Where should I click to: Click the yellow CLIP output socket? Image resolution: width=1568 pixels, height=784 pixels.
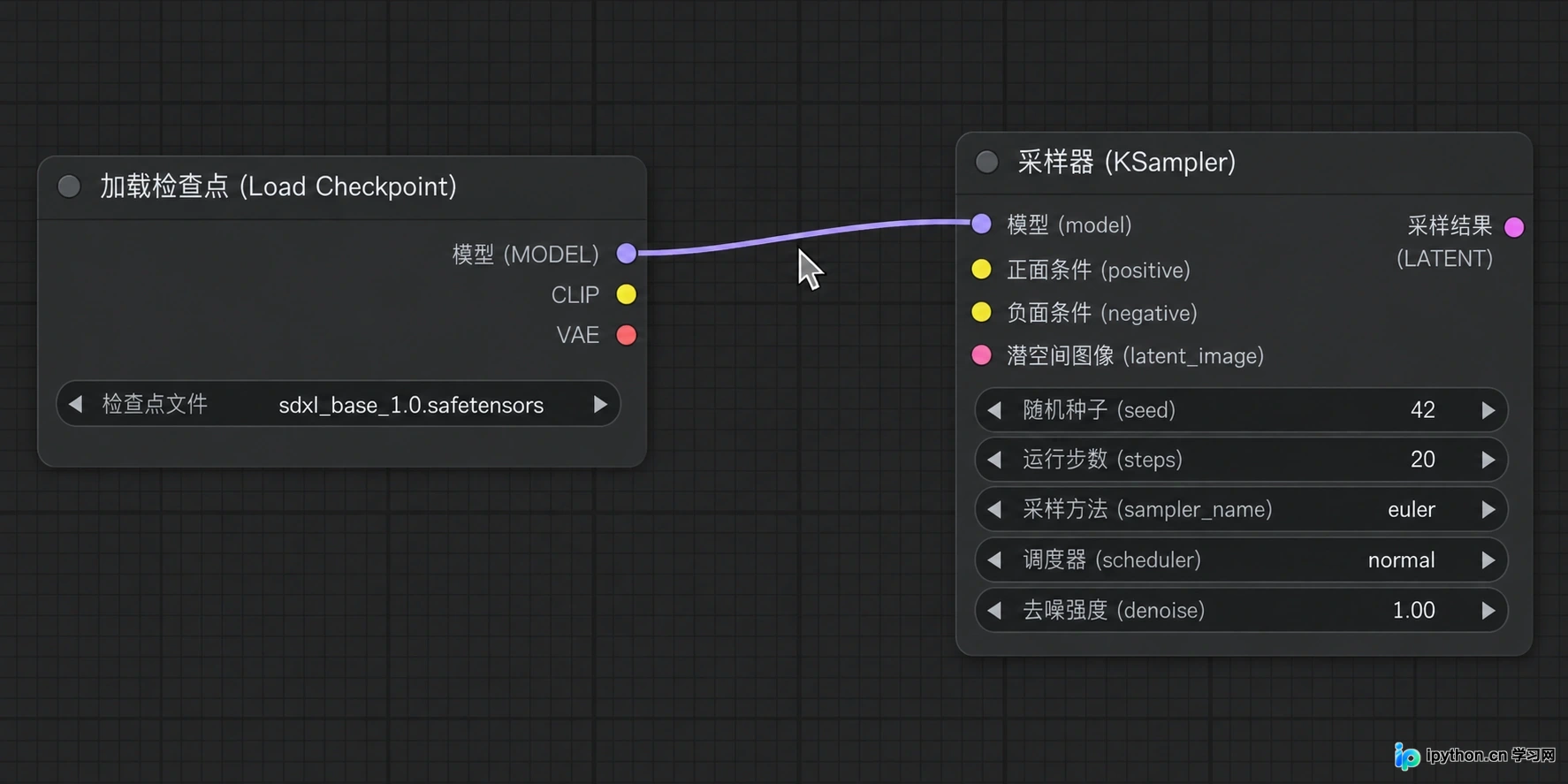[x=627, y=294]
